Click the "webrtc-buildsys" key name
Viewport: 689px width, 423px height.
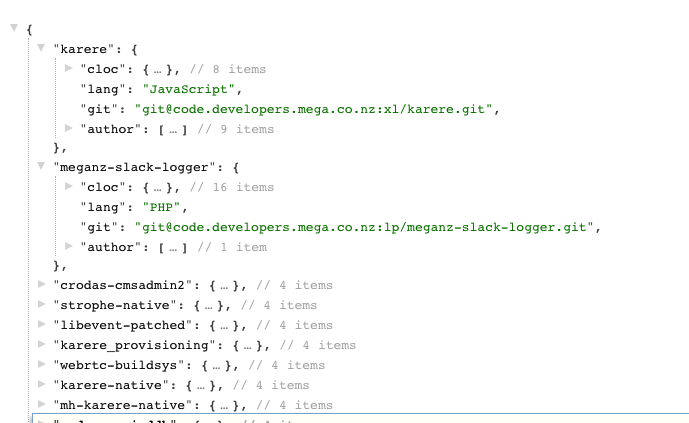point(119,365)
